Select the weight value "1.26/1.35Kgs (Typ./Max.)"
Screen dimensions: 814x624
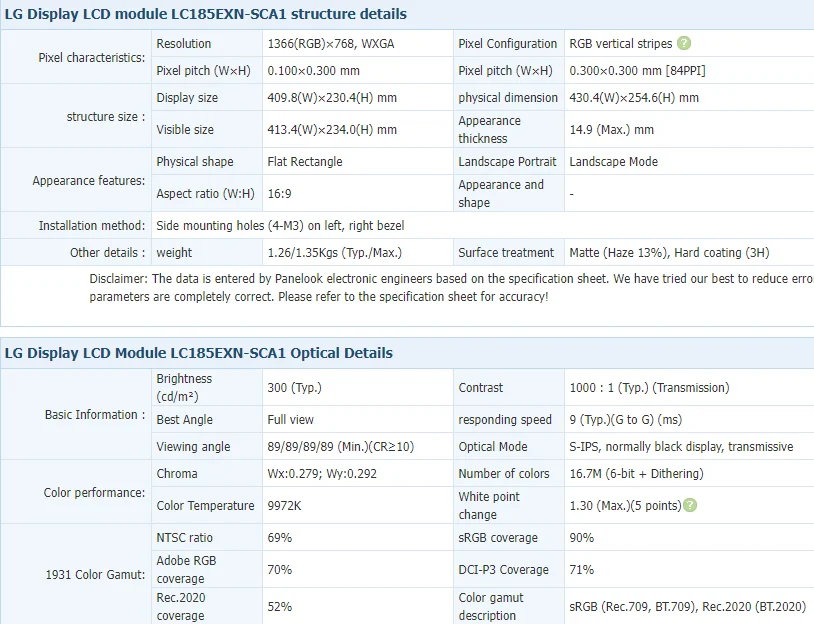coord(335,253)
